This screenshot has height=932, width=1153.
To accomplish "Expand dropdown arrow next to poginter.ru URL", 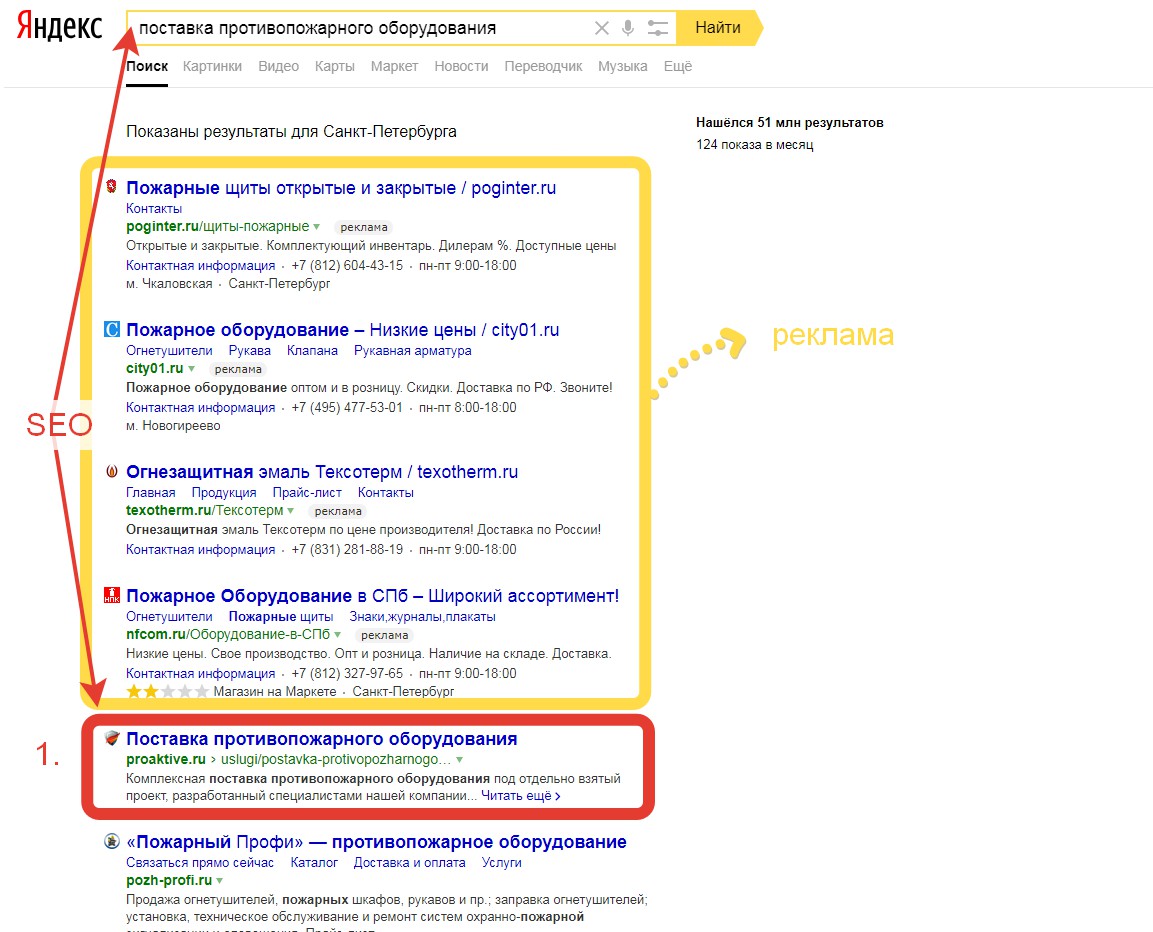I will point(317,227).
